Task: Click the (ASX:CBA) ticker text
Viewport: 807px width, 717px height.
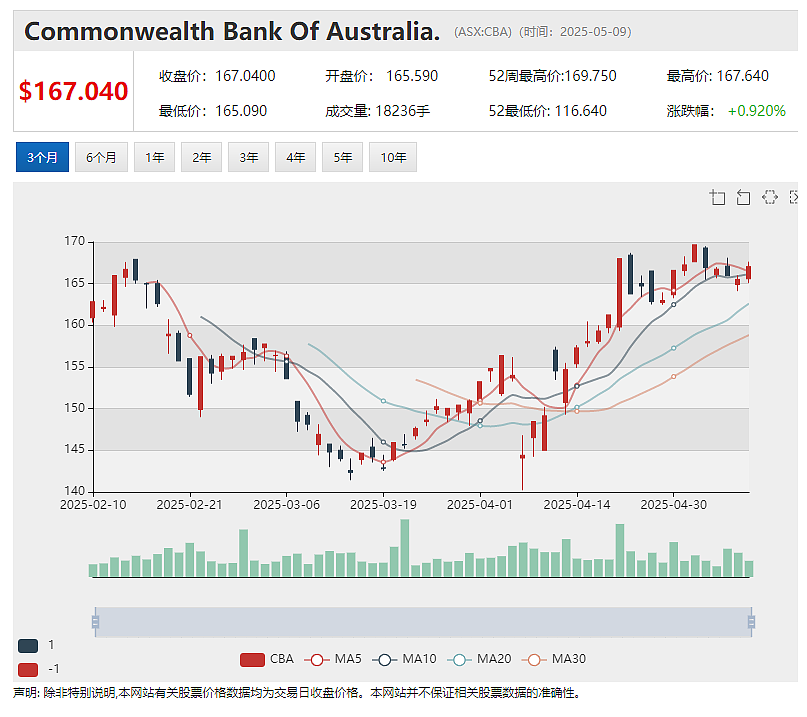Action: click(483, 32)
